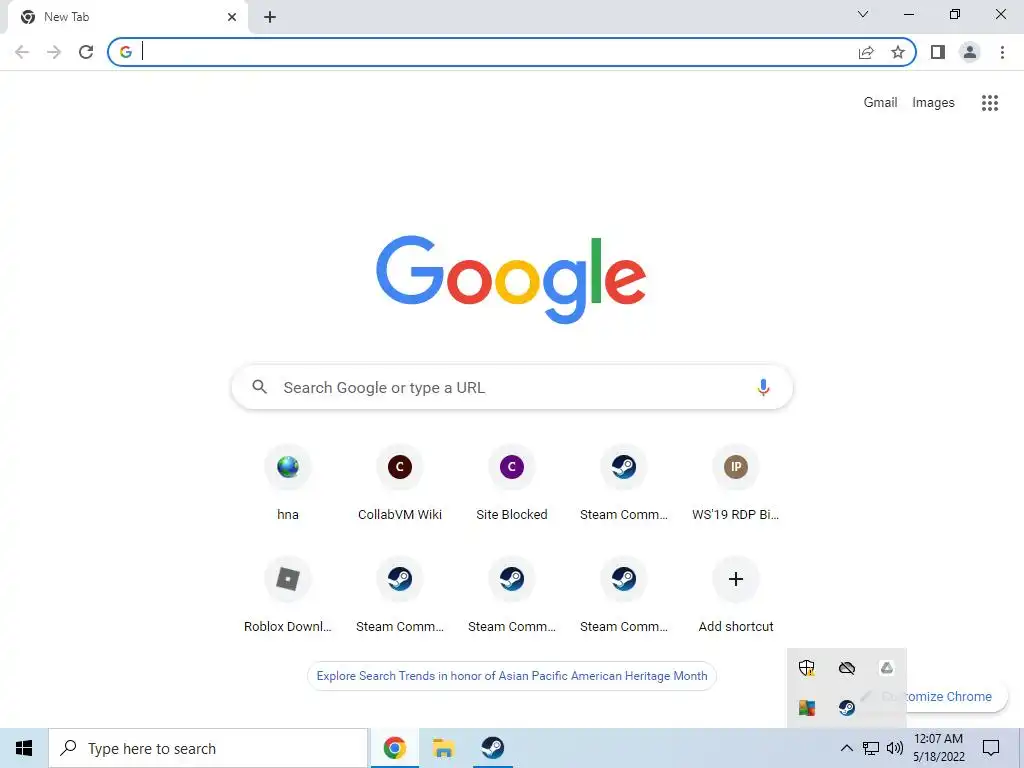Open the OneDrive cloud tray icon
This screenshot has width=1024, height=768.
pos(847,667)
